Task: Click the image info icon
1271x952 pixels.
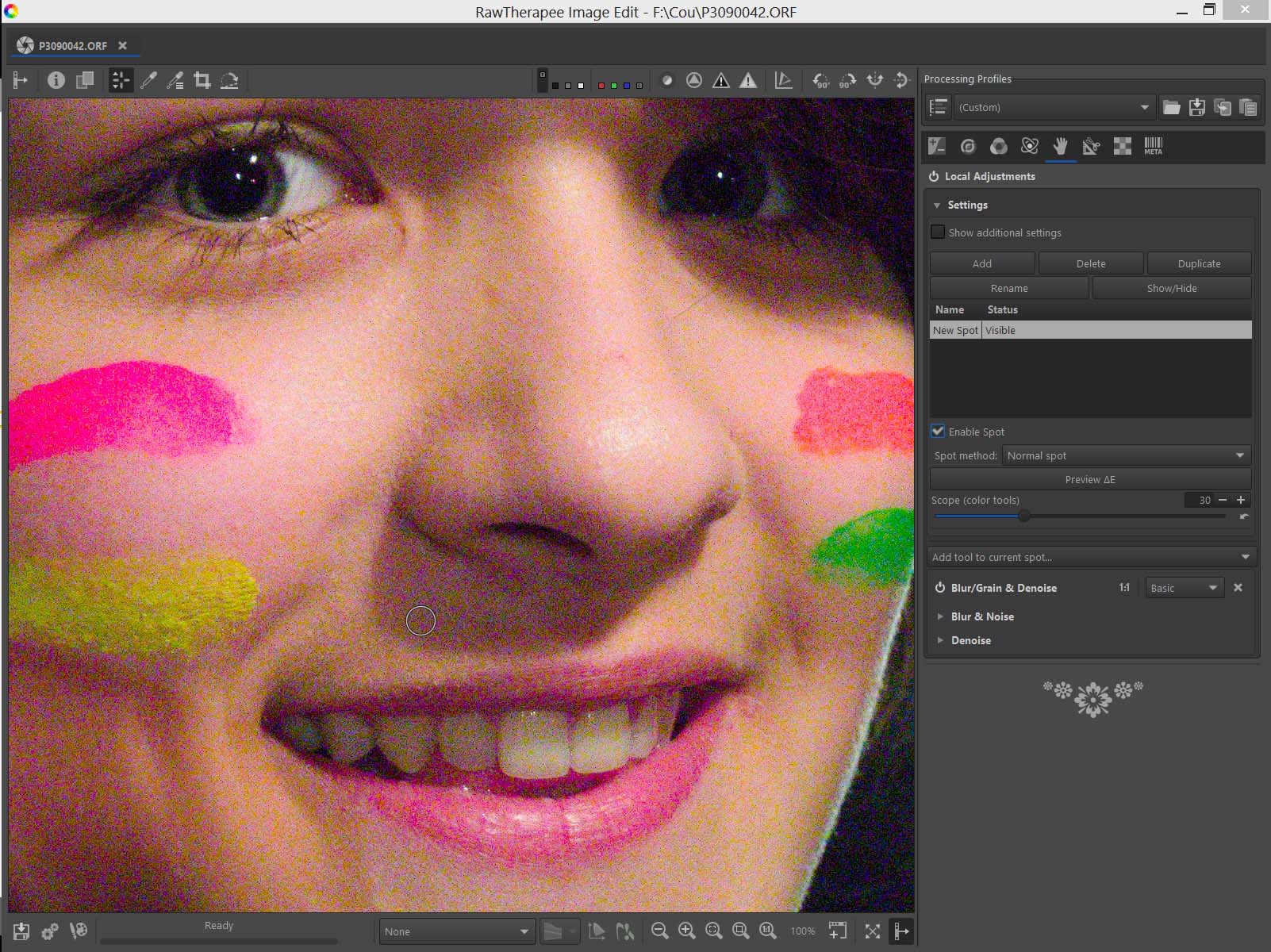Action: pos(56,80)
